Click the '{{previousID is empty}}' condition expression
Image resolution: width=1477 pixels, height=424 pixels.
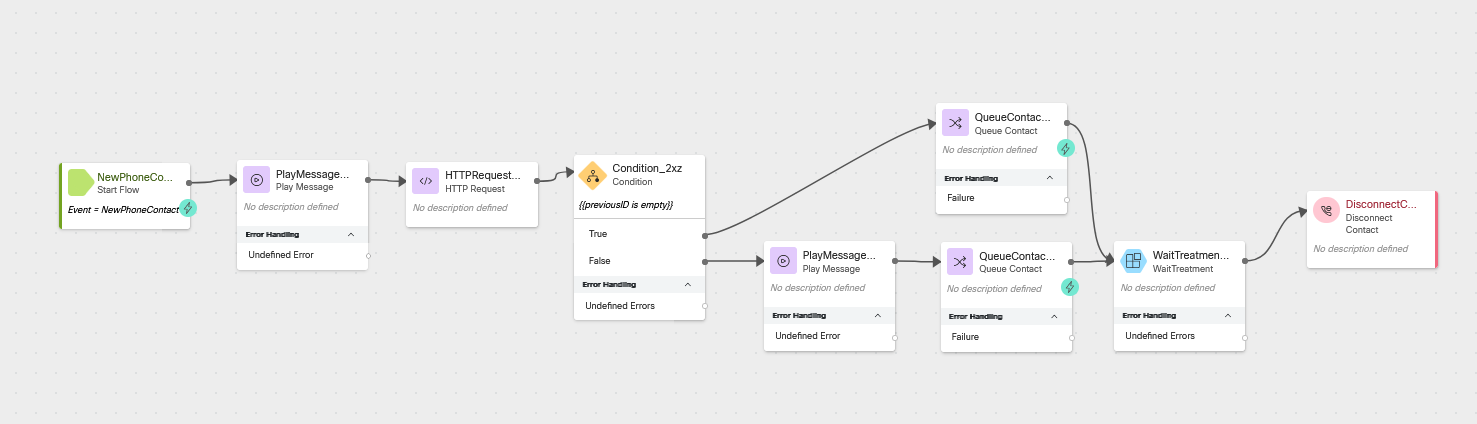pyautogui.click(x=626, y=205)
